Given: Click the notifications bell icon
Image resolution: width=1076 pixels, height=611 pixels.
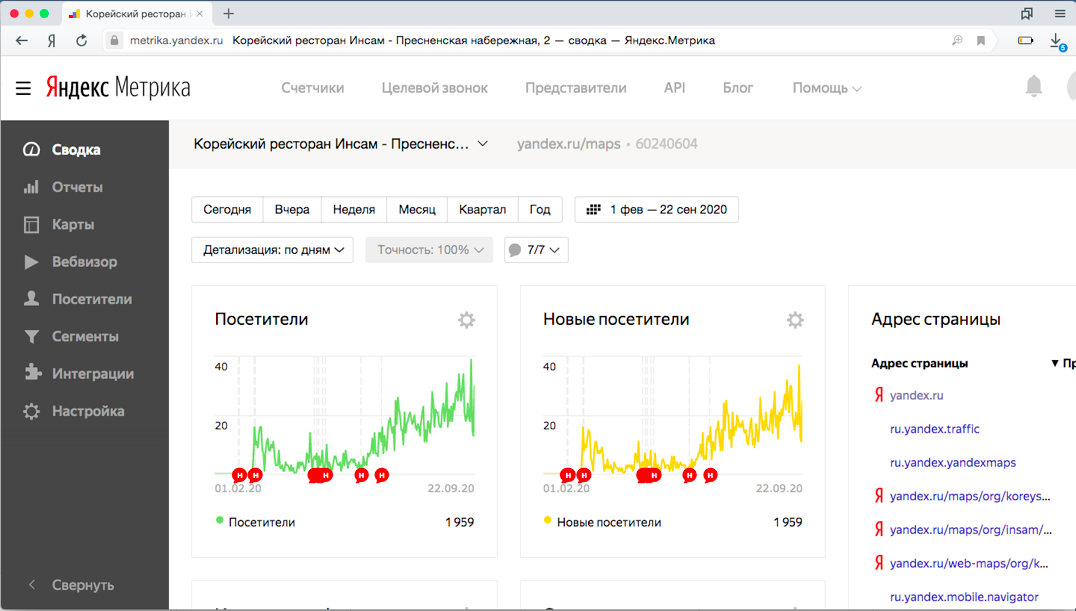Looking at the screenshot, I should [1033, 87].
